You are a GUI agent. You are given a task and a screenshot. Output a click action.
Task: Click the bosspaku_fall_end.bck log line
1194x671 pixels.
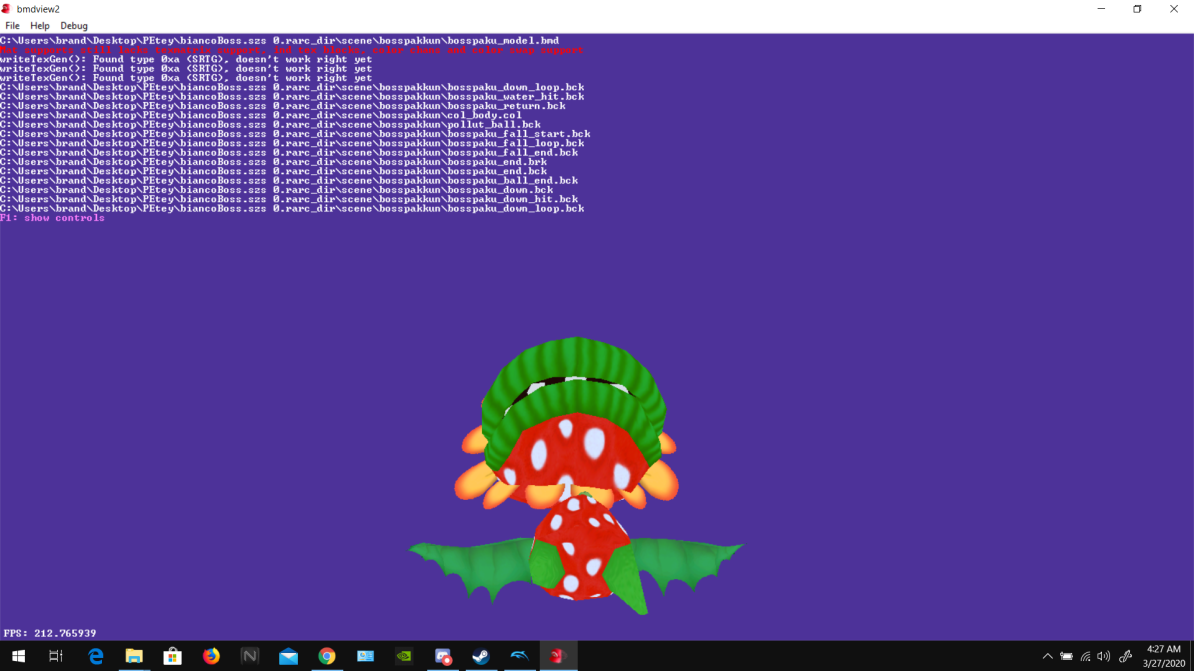(289, 152)
